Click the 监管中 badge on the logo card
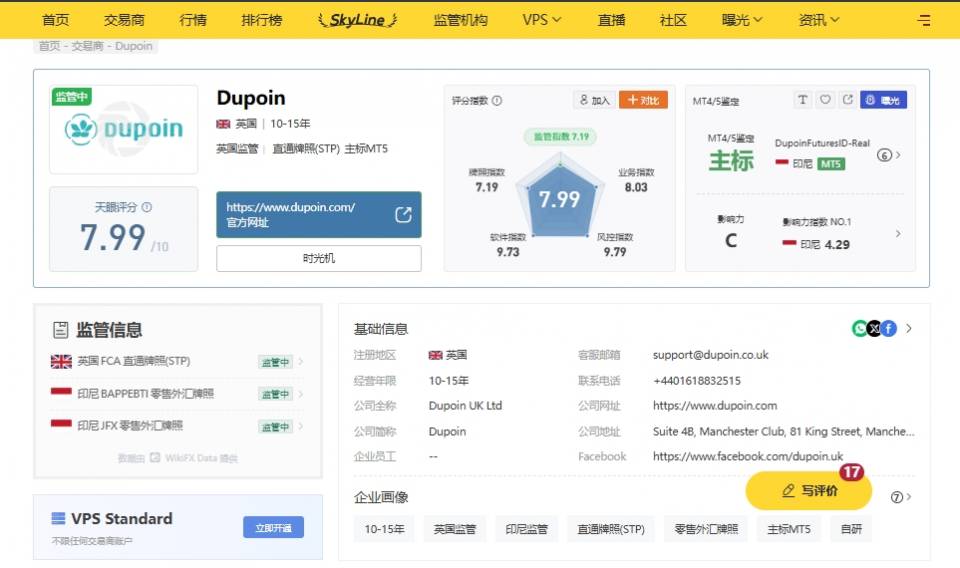Screen dimensions: 960x568 click(x=71, y=96)
